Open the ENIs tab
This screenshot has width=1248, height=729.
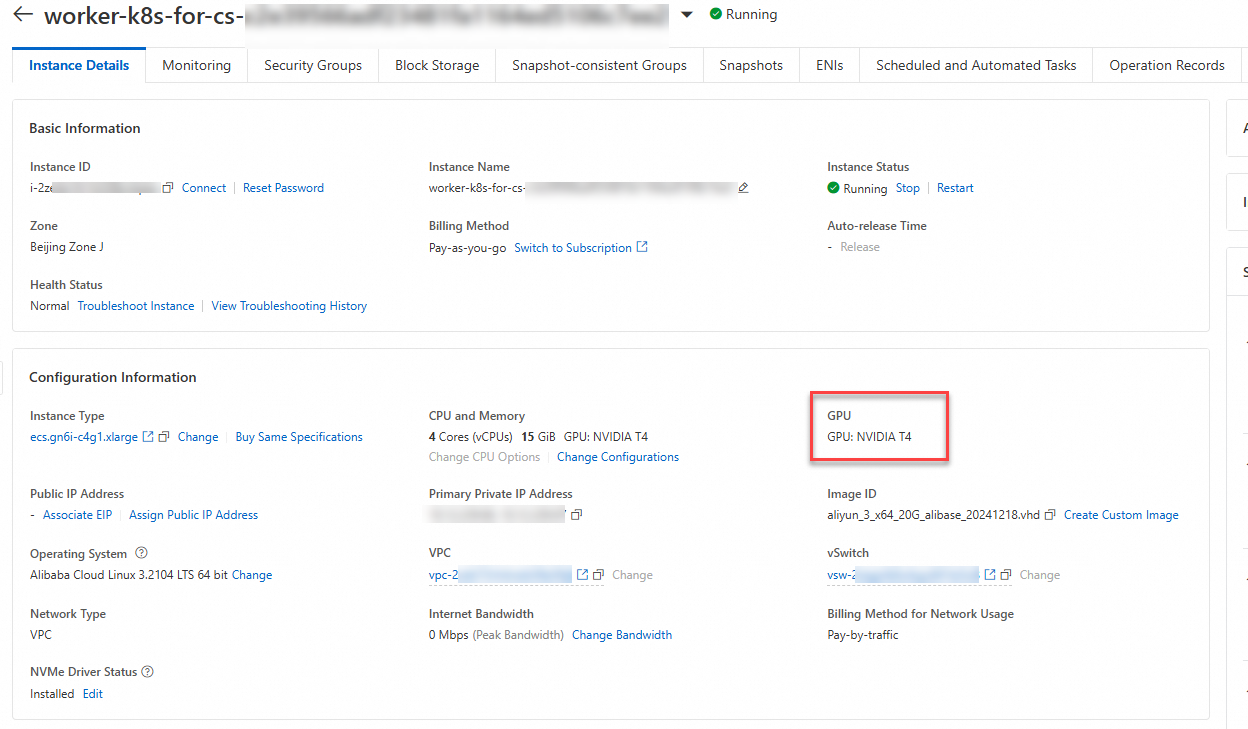point(829,65)
